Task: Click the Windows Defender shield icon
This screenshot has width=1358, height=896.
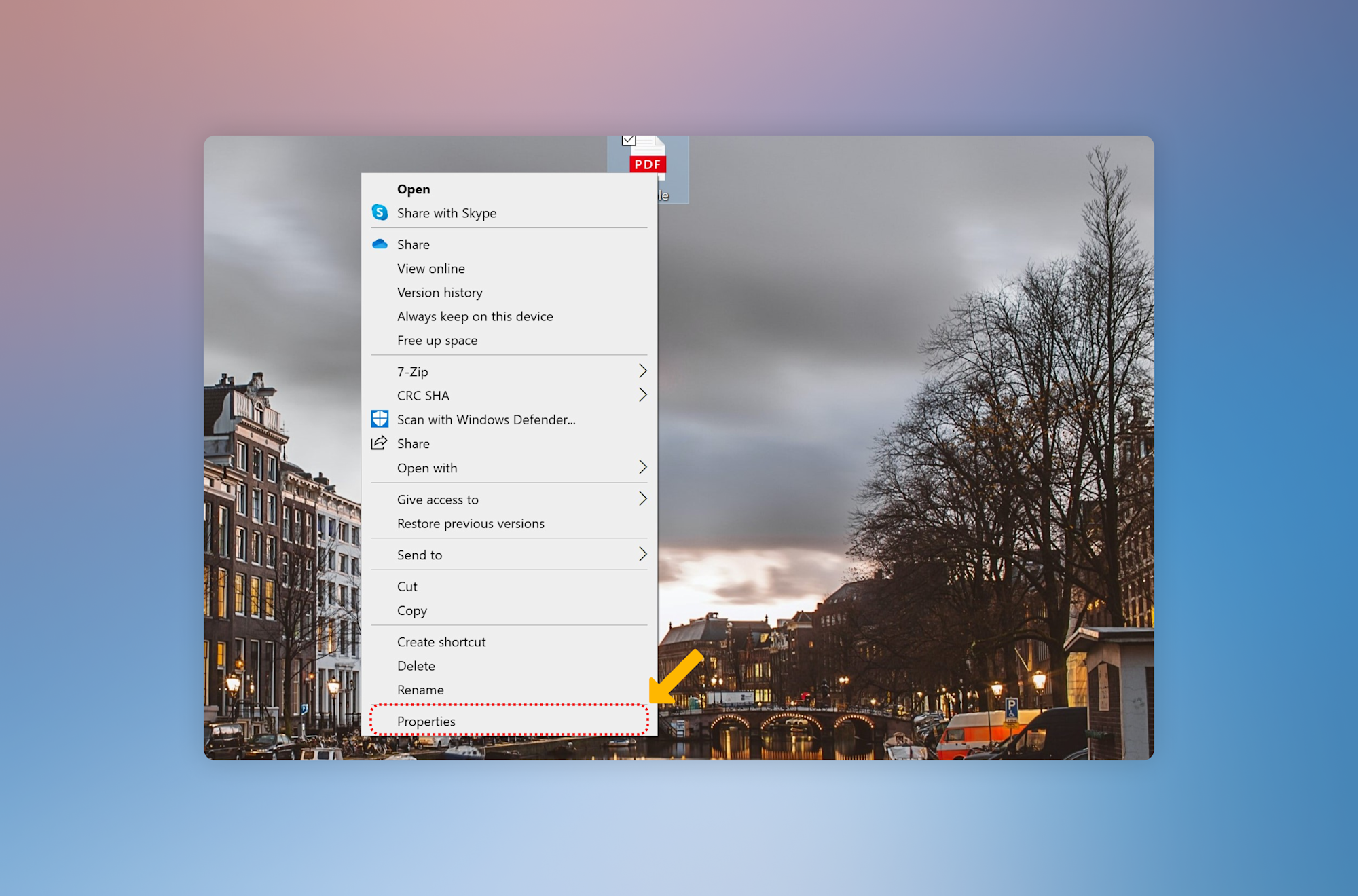Action: tap(380, 419)
